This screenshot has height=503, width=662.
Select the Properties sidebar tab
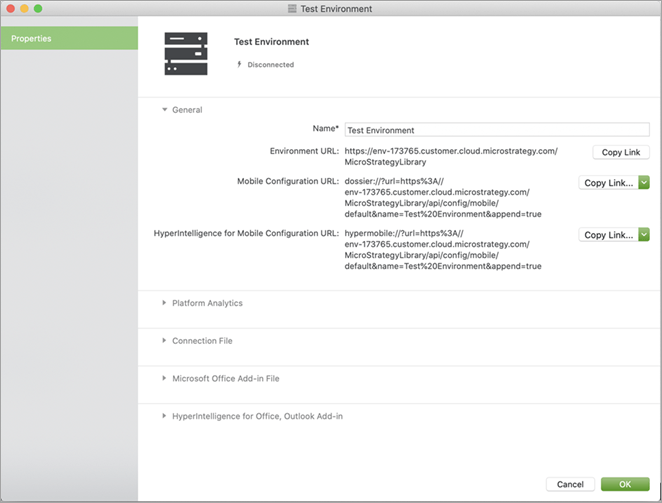[69, 38]
